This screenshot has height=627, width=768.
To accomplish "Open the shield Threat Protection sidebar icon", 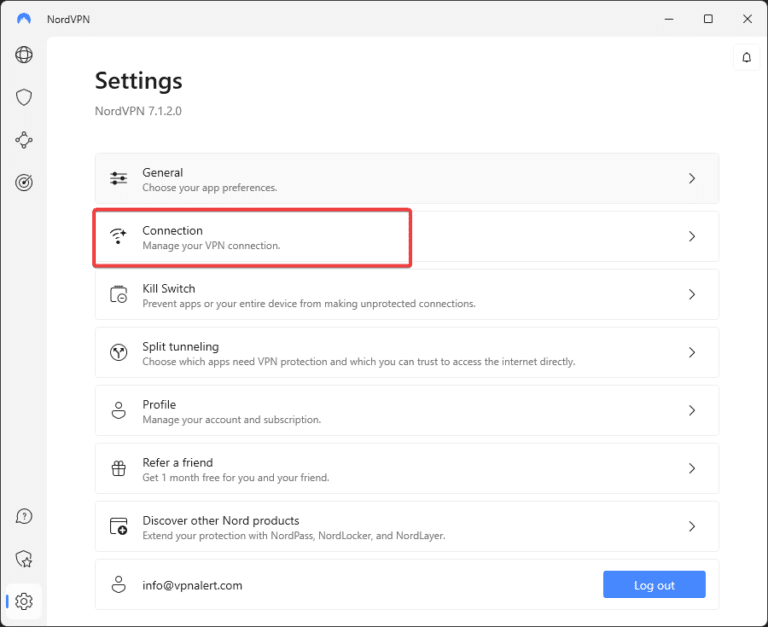I will 24,97.
